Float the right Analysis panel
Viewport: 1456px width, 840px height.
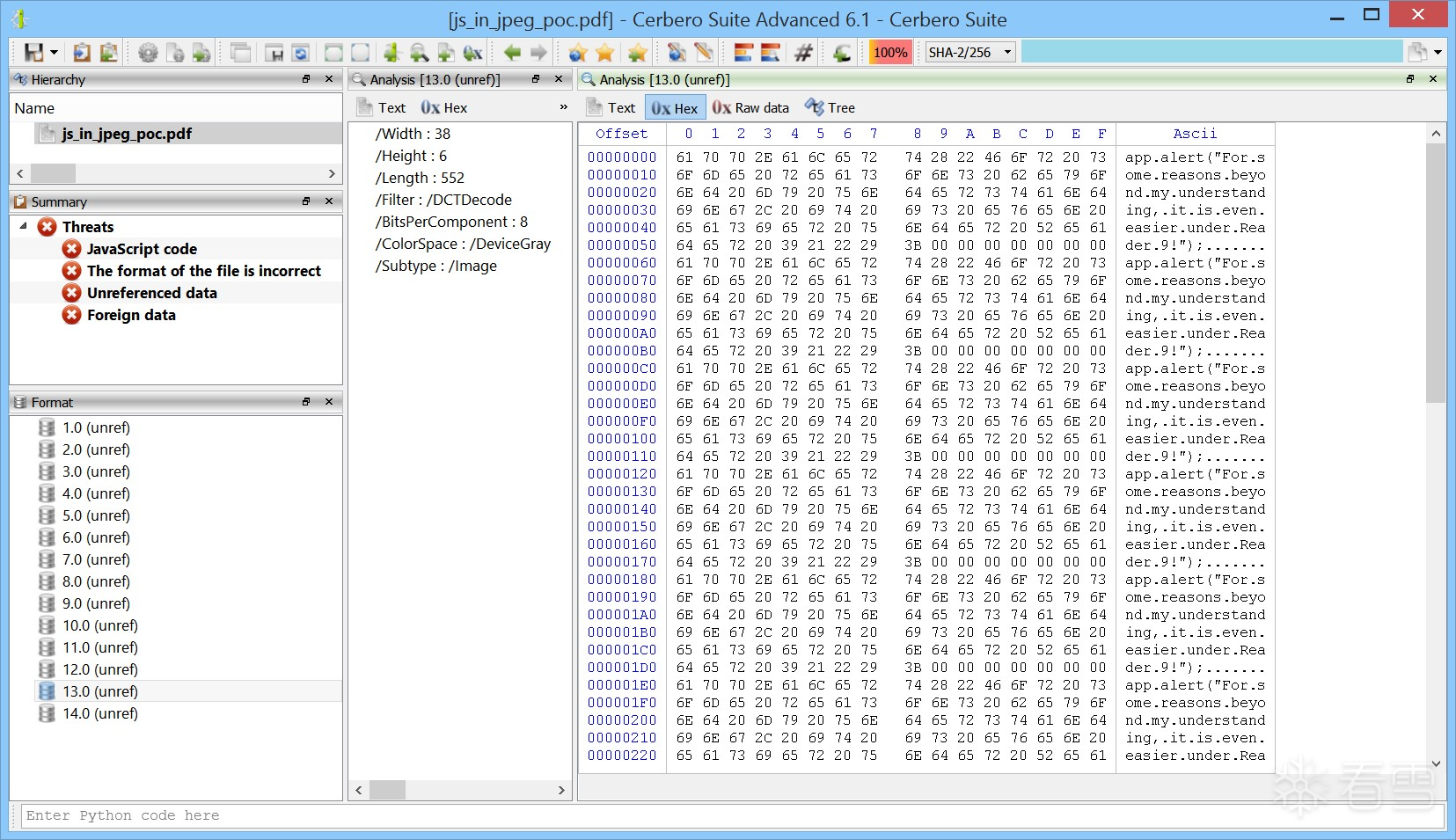(x=1410, y=79)
